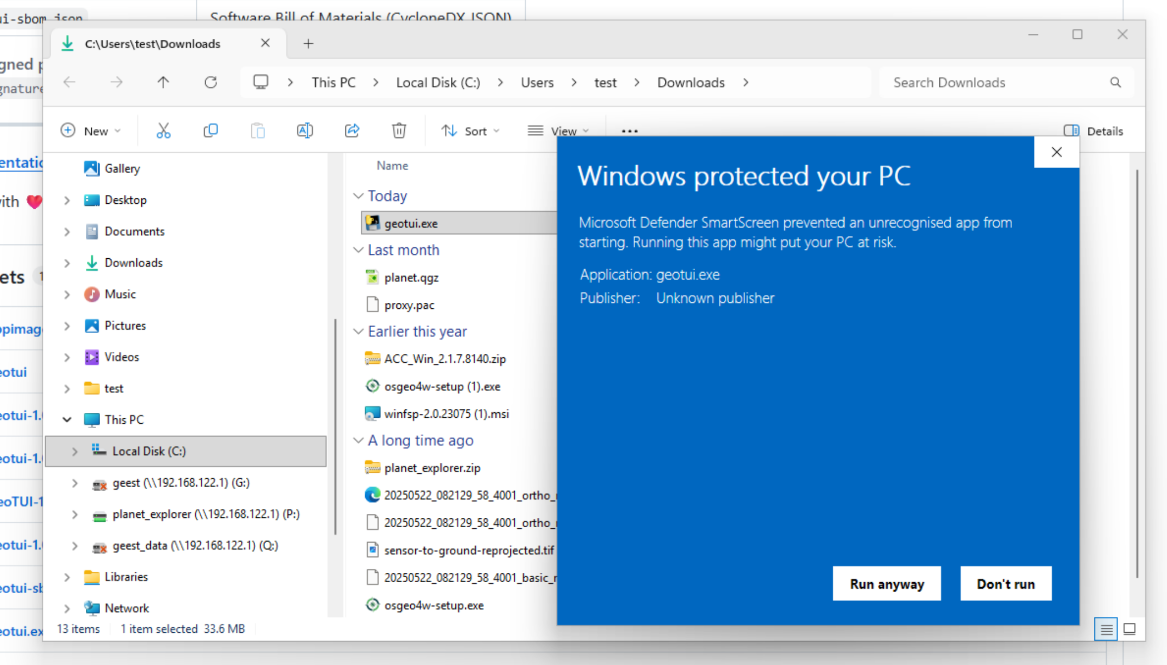Go up one folder level
The height and width of the screenshot is (665, 1167).
(163, 83)
